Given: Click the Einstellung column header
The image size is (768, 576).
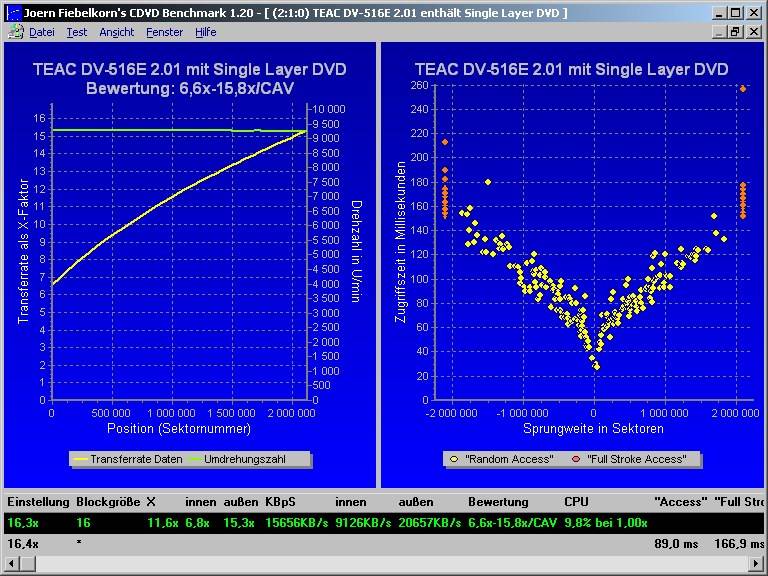Looking at the screenshot, I should [38, 502].
